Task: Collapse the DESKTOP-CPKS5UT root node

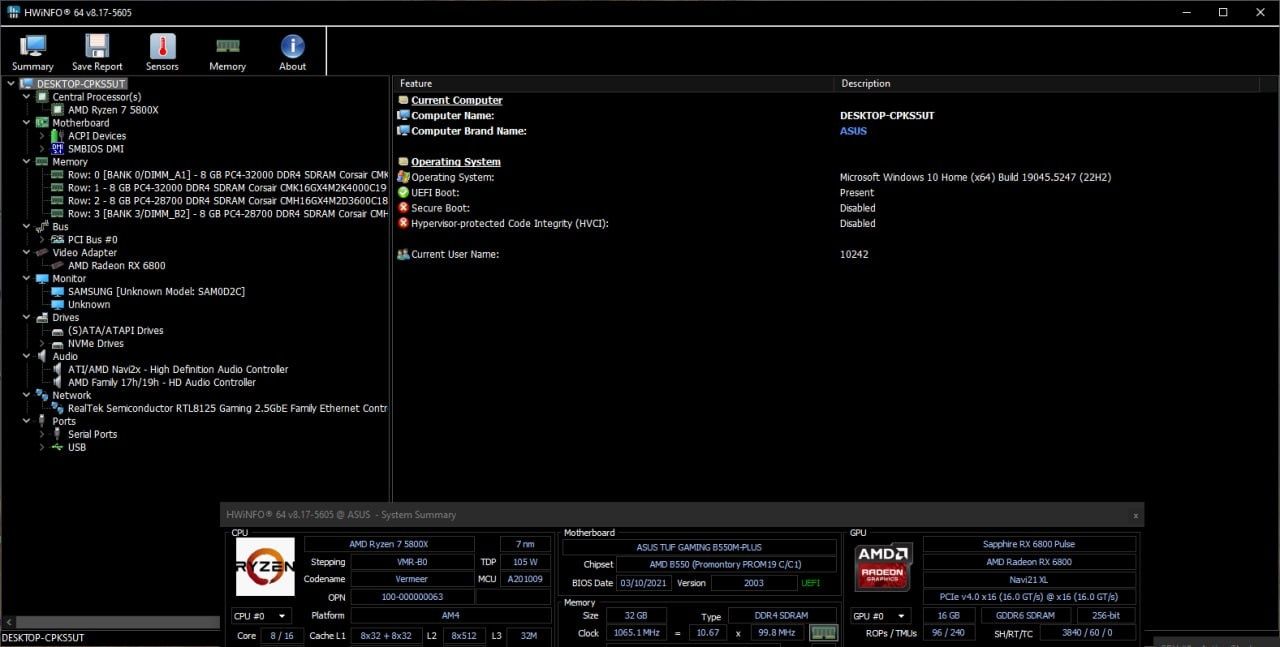Action: pyautogui.click(x=11, y=84)
